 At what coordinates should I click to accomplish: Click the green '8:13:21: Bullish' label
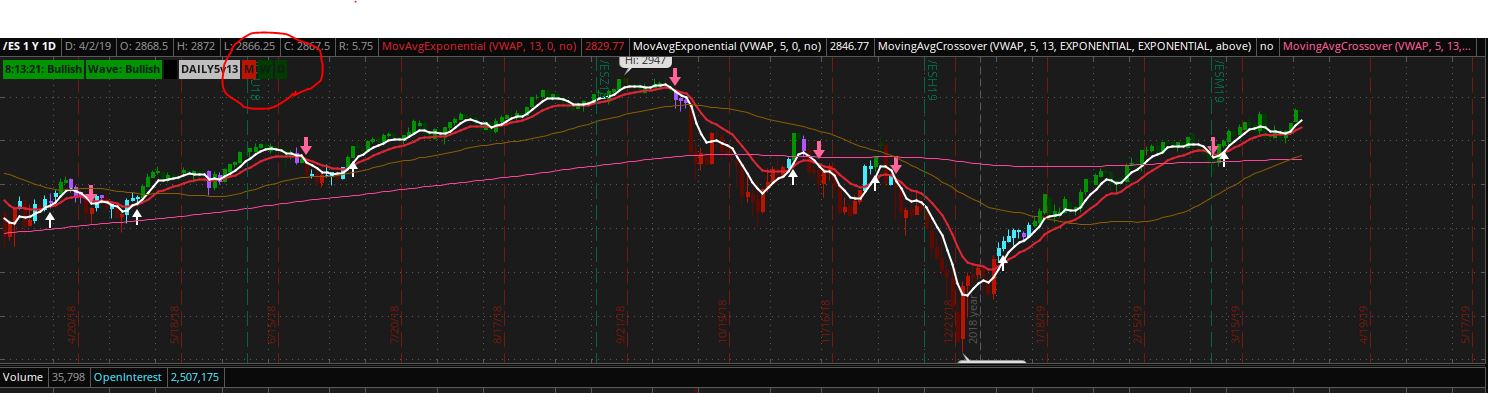coord(43,69)
